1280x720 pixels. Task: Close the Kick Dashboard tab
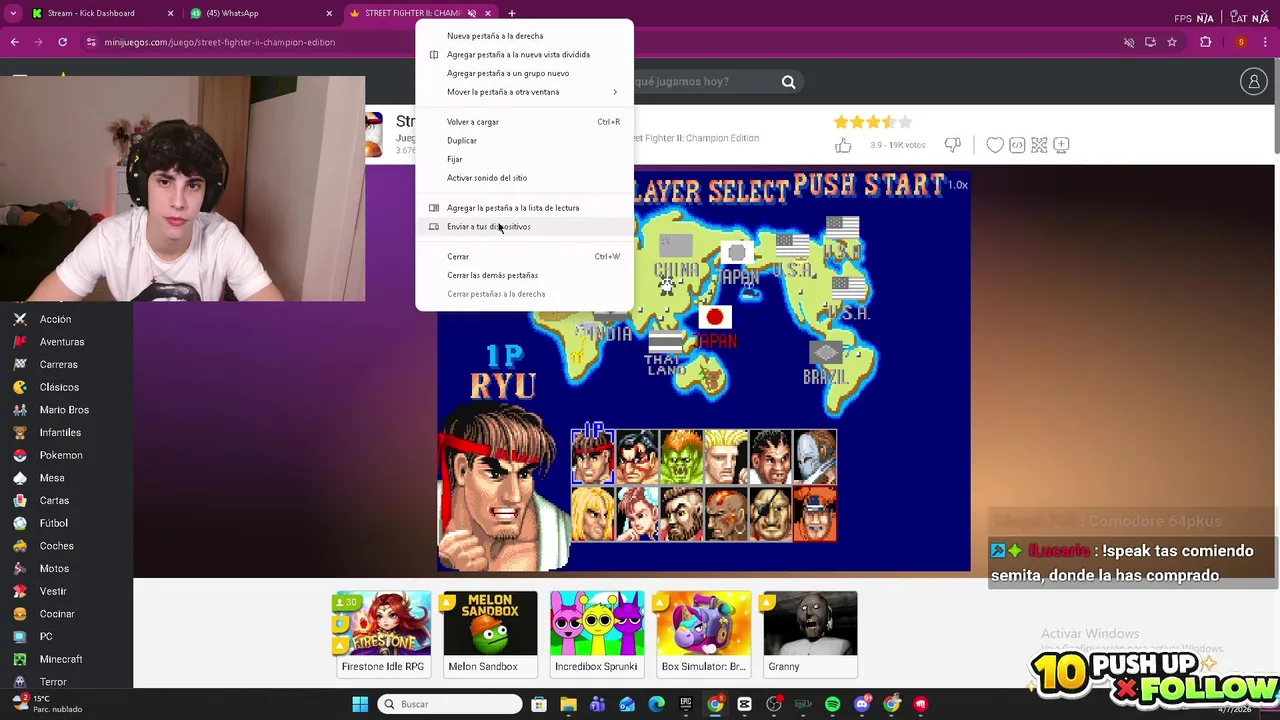(x=170, y=13)
